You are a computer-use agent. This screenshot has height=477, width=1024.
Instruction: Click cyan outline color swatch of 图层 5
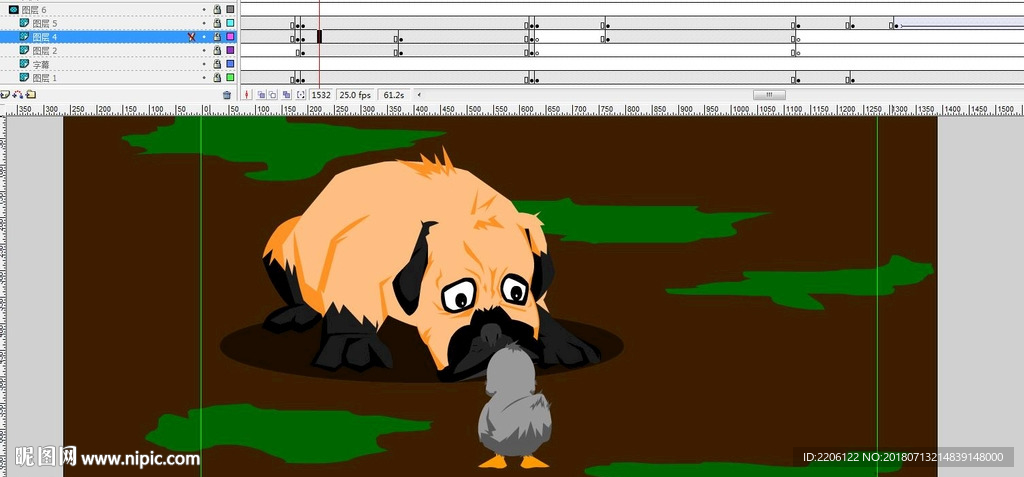tap(230, 24)
